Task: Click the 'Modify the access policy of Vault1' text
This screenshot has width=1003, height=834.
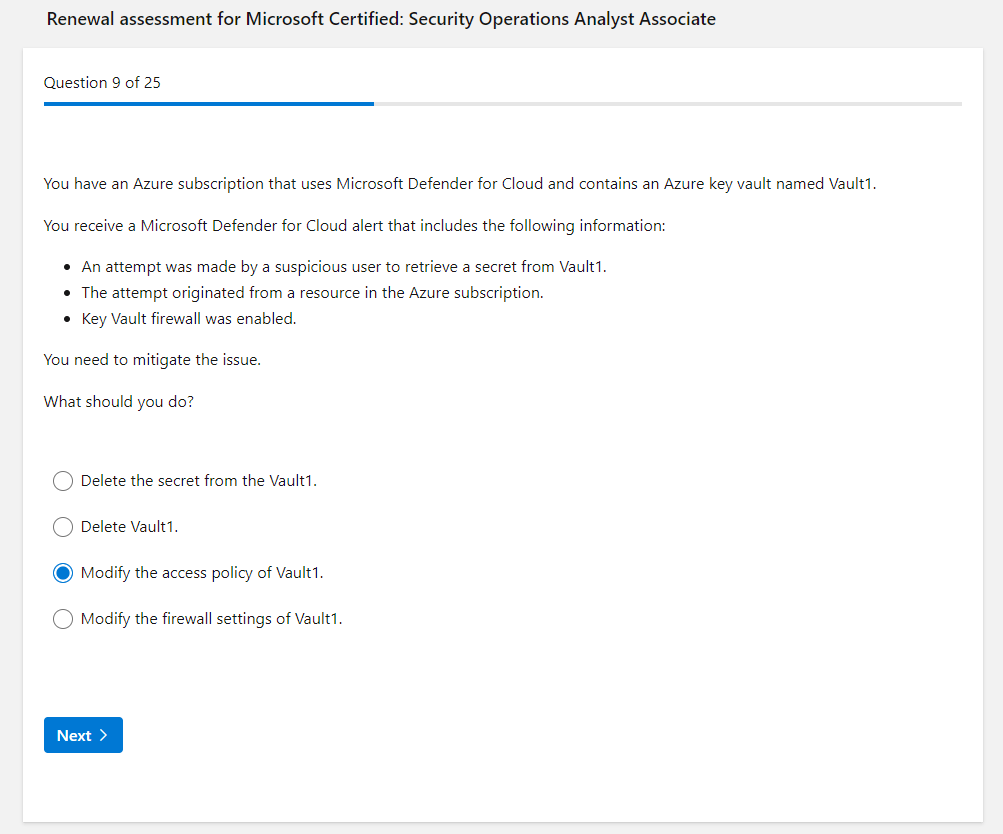Action: point(202,573)
